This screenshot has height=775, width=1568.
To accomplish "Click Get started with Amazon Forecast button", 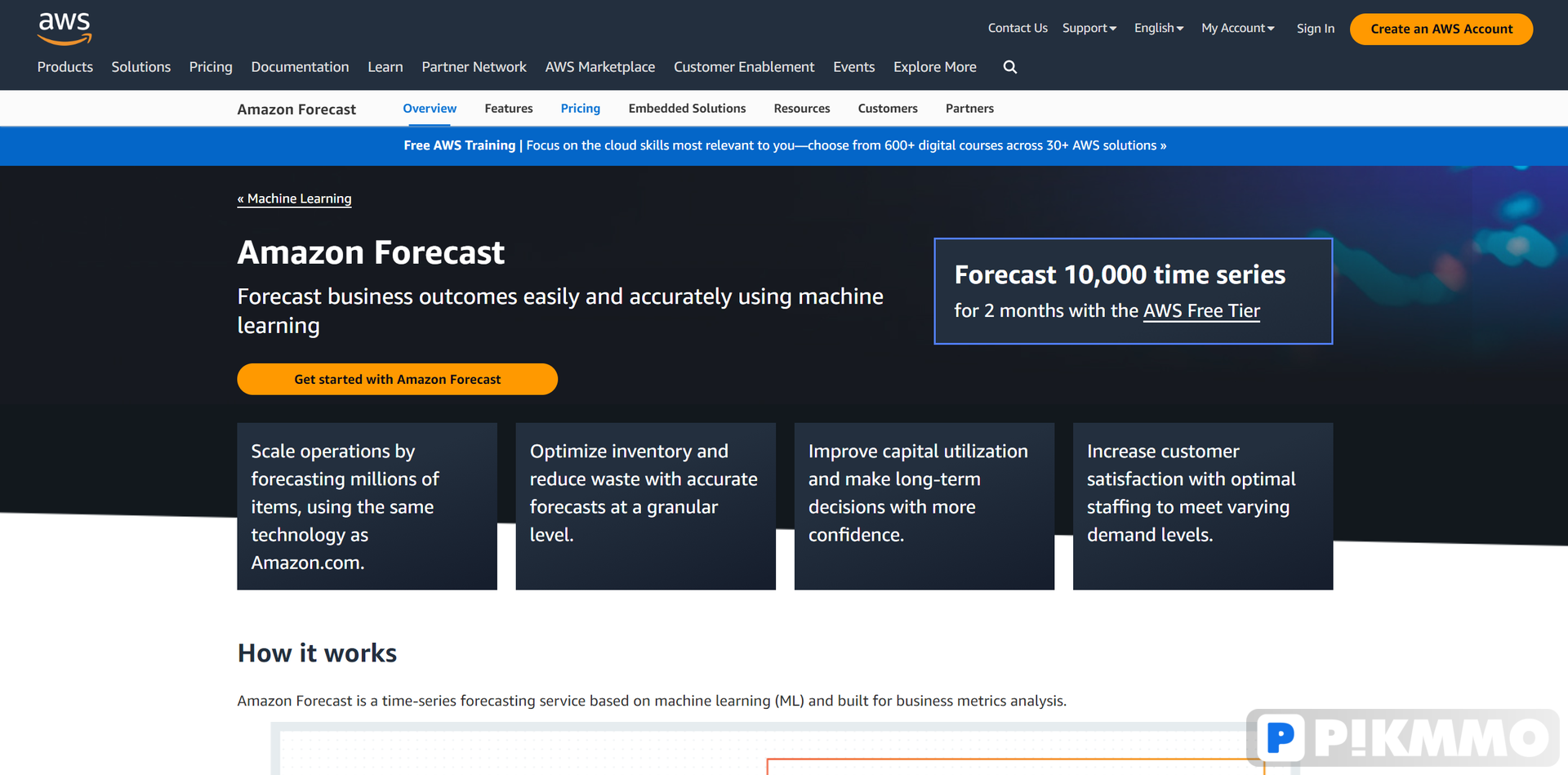I will pyautogui.click(x=397, y=379).
